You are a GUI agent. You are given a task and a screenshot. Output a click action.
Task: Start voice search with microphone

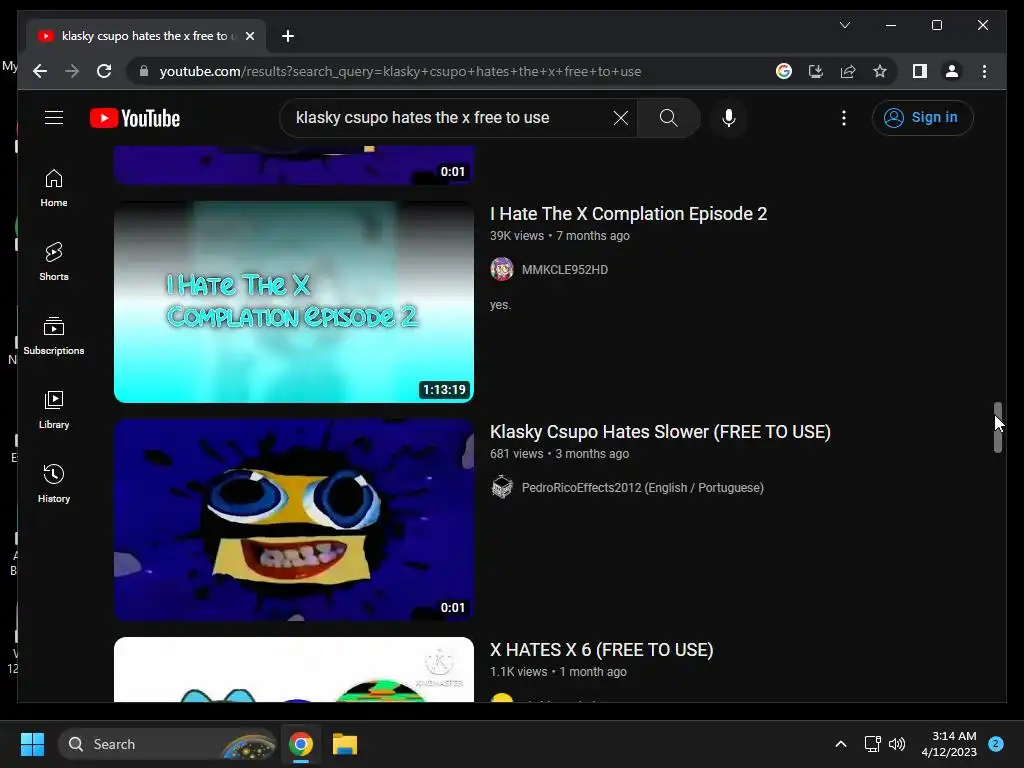tap(729, 118)
